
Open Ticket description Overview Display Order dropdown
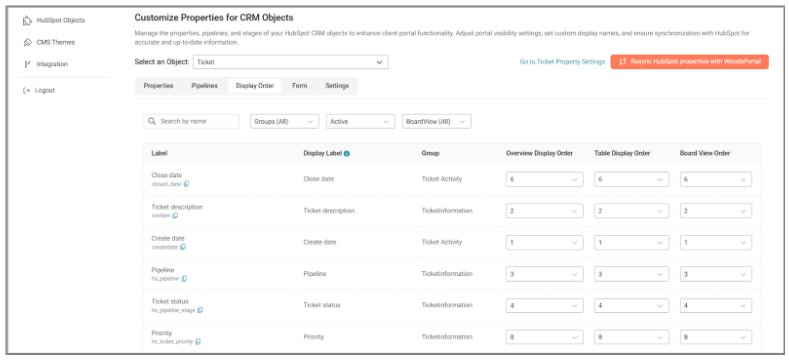tap(544, 211)
